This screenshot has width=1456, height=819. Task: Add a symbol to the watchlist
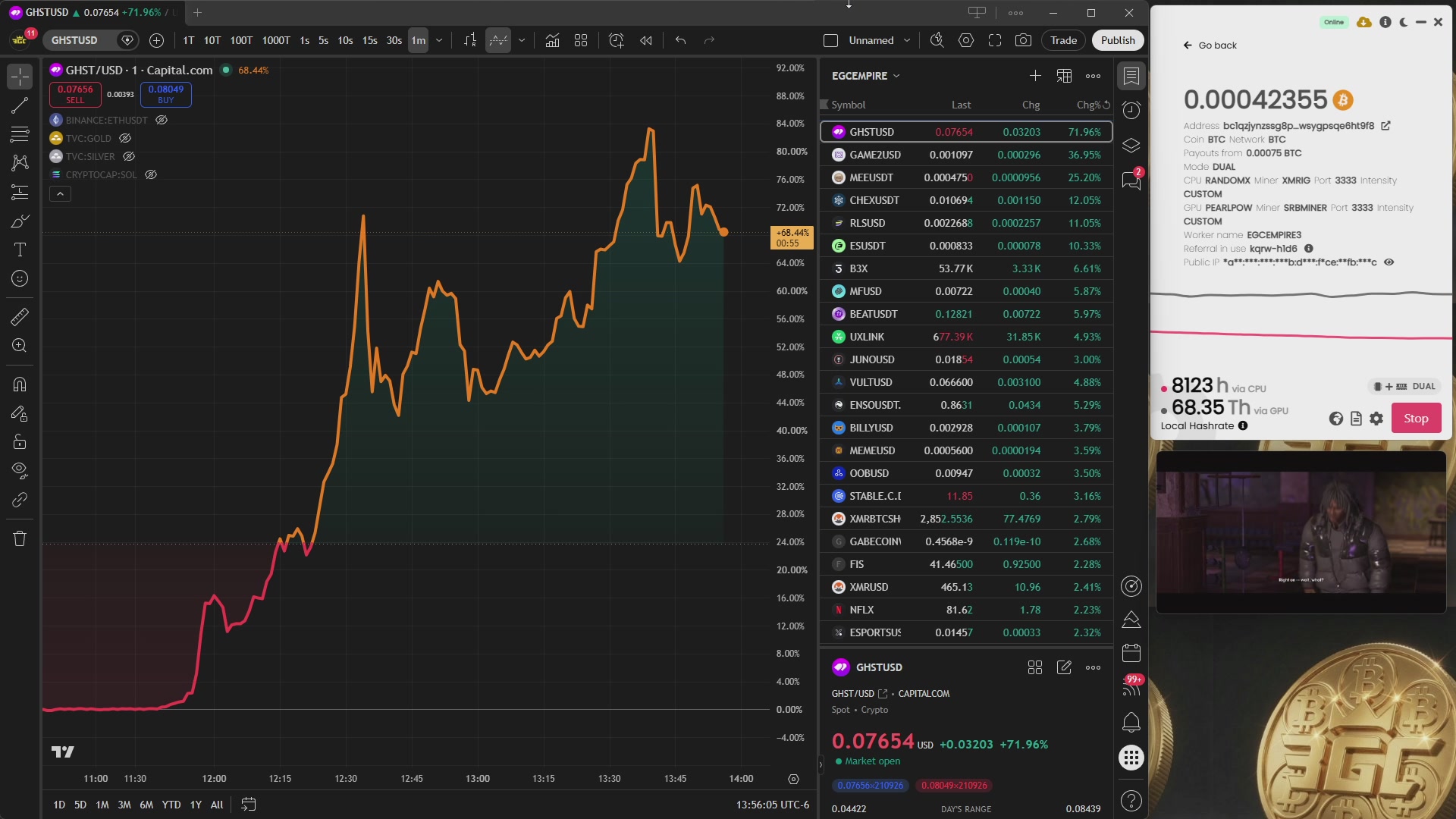coord(1035,75)
